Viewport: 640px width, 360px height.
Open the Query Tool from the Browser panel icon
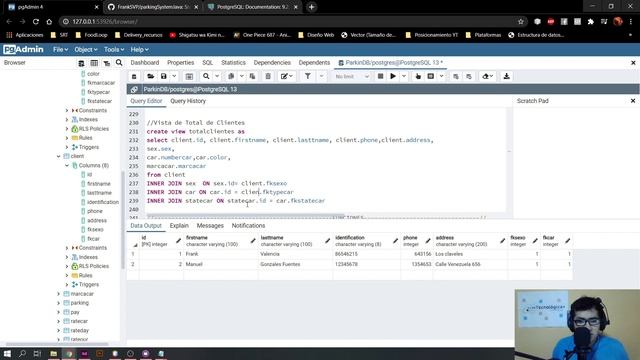81,63
